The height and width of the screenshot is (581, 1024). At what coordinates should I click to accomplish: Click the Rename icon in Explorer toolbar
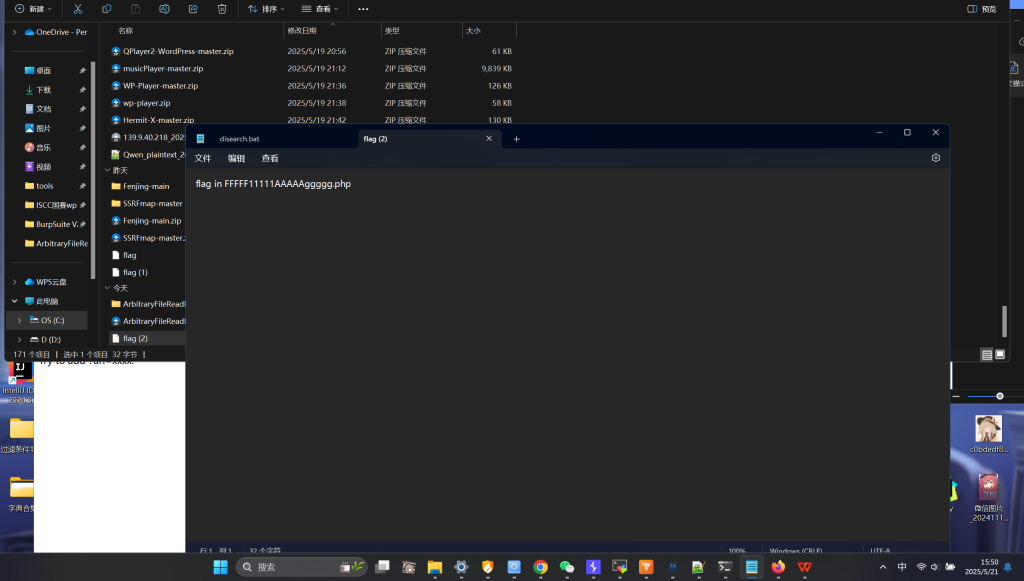164,9
